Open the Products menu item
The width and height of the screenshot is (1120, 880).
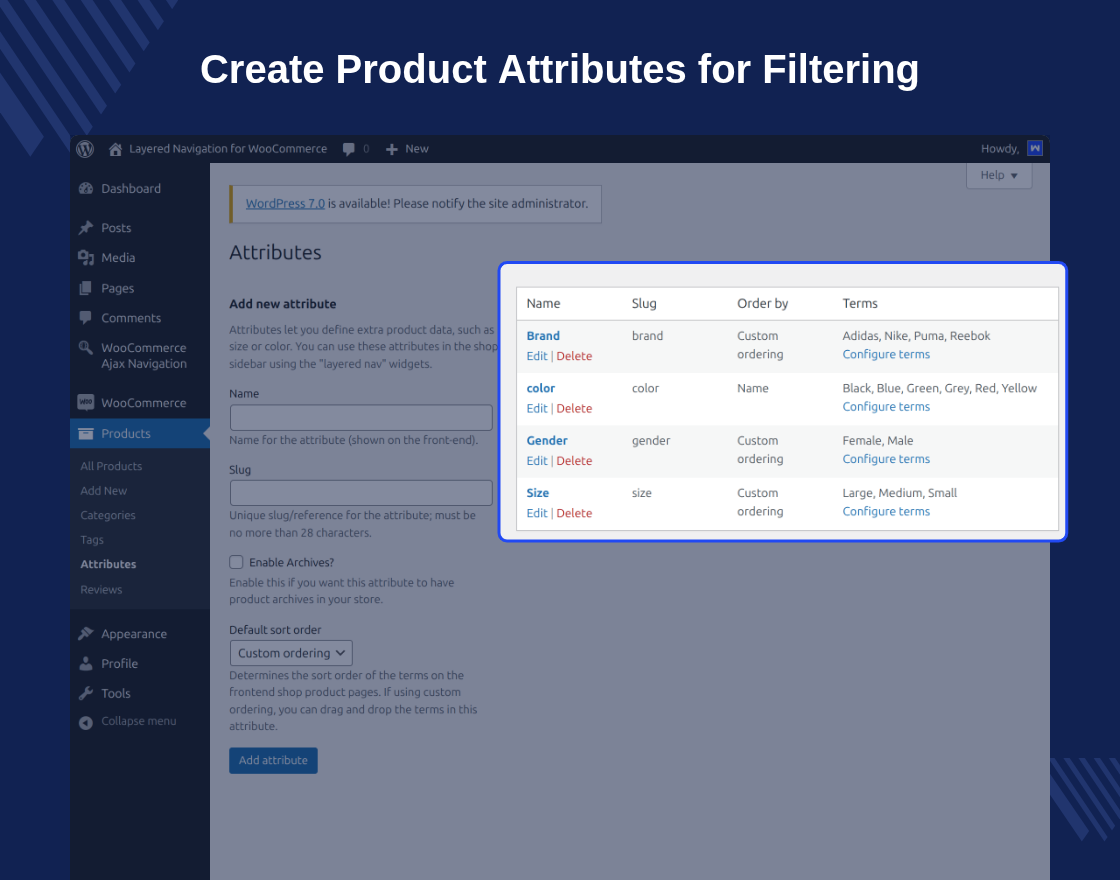126,434
